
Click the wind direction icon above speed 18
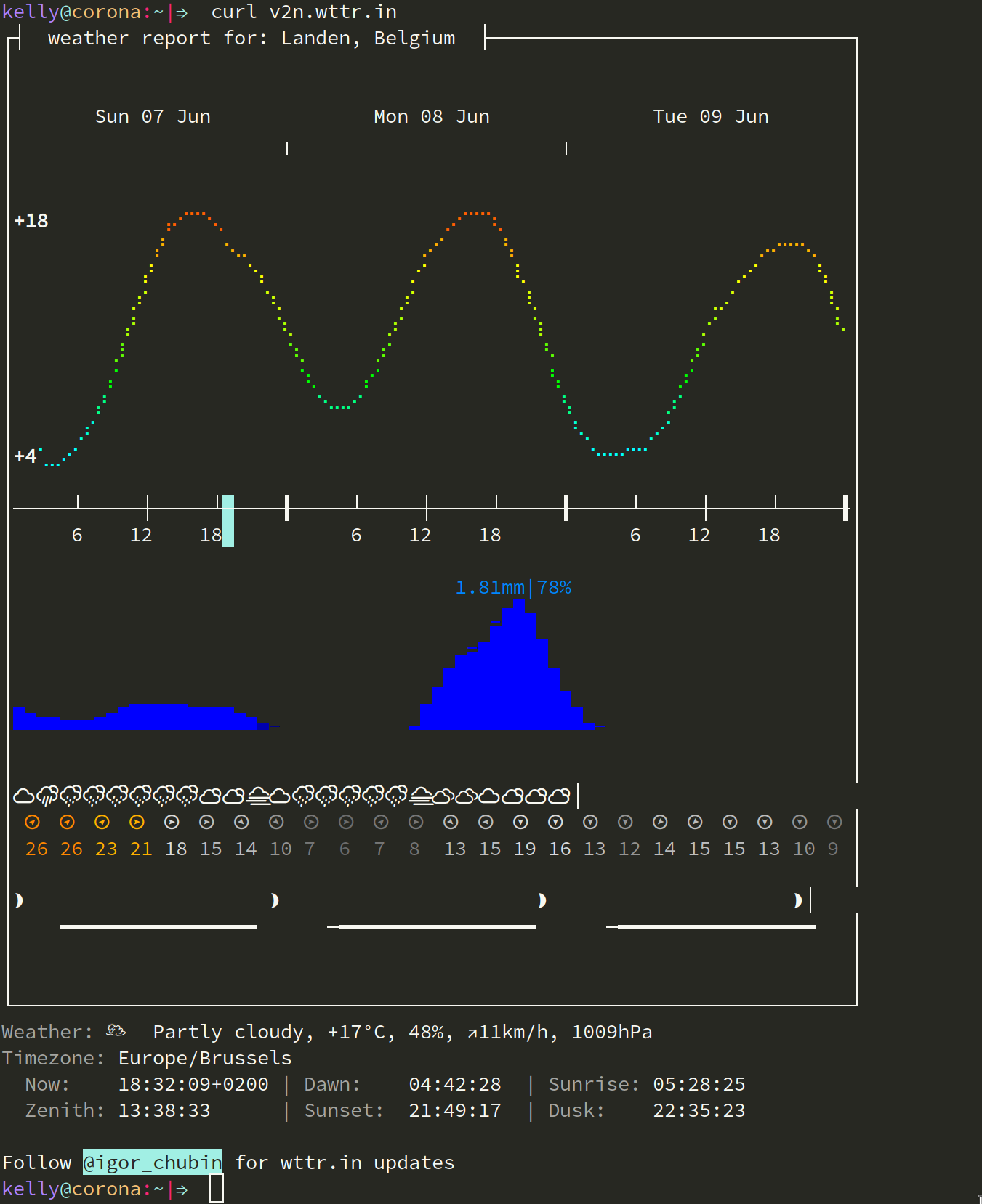point(172,822)
